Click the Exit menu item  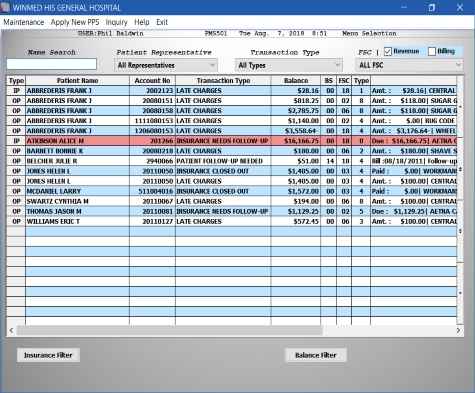point(162,22)
